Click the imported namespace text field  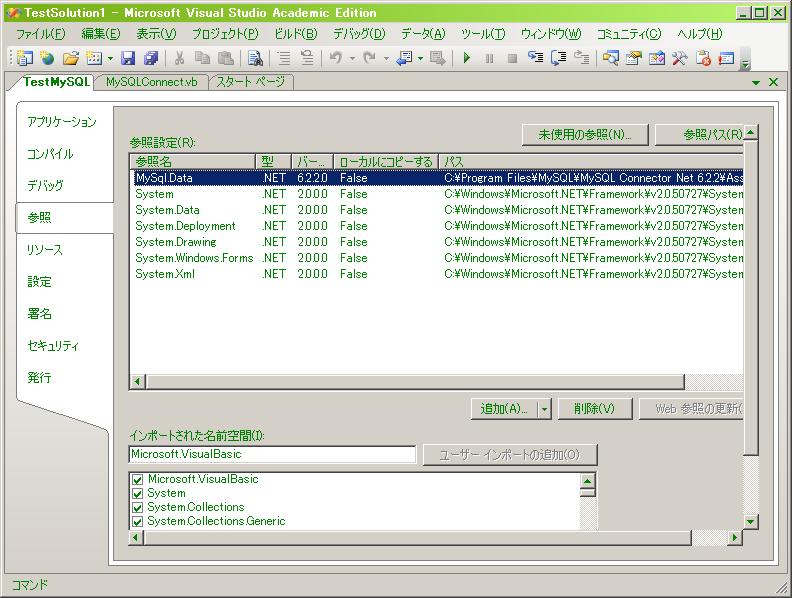pyautogui.click(x=273, y=454)
